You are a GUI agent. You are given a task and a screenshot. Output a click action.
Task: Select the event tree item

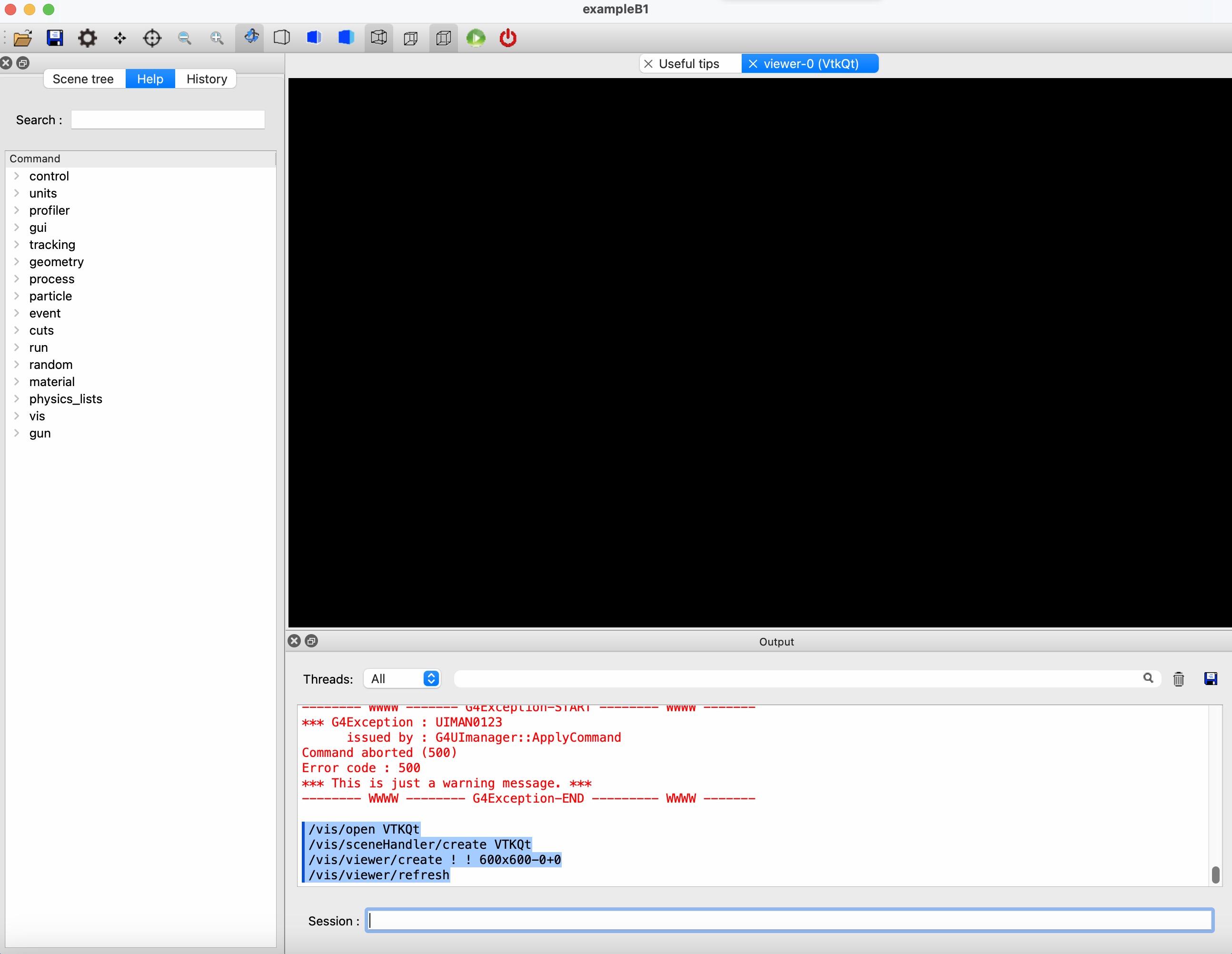pyautogui.click(x=45, y=313)
